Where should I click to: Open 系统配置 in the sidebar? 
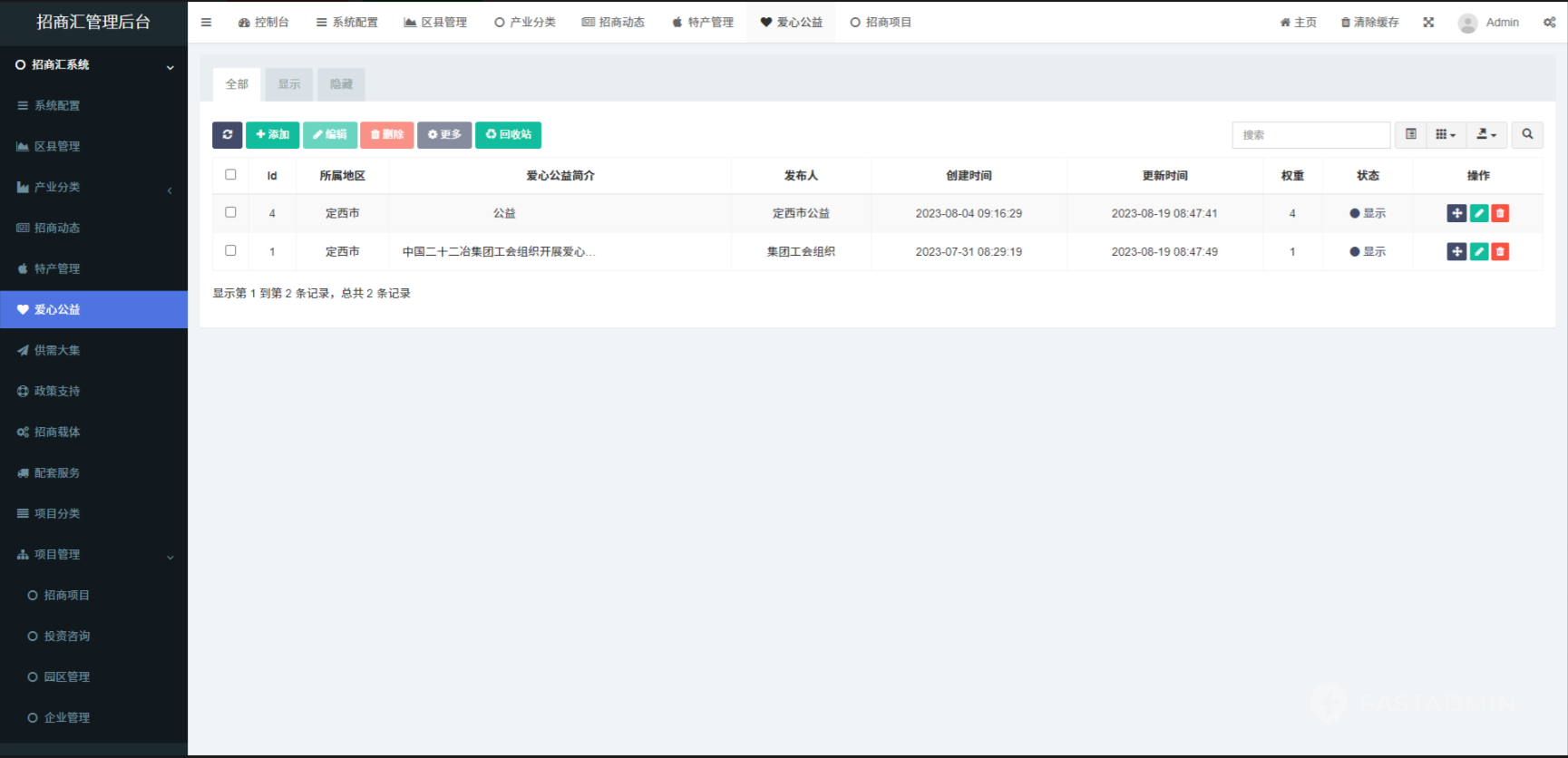click(x=93, y=105)
